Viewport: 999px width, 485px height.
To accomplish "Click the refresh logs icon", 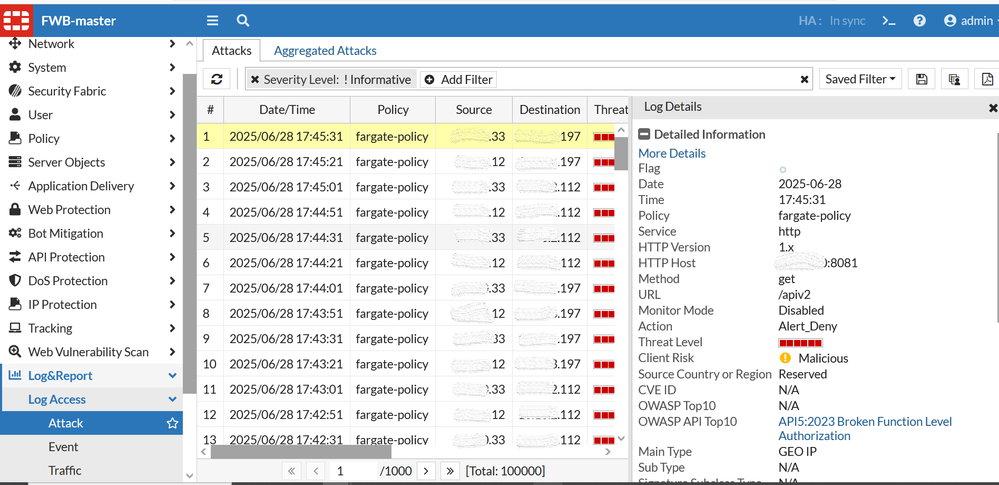I will (x=217, y=79).
